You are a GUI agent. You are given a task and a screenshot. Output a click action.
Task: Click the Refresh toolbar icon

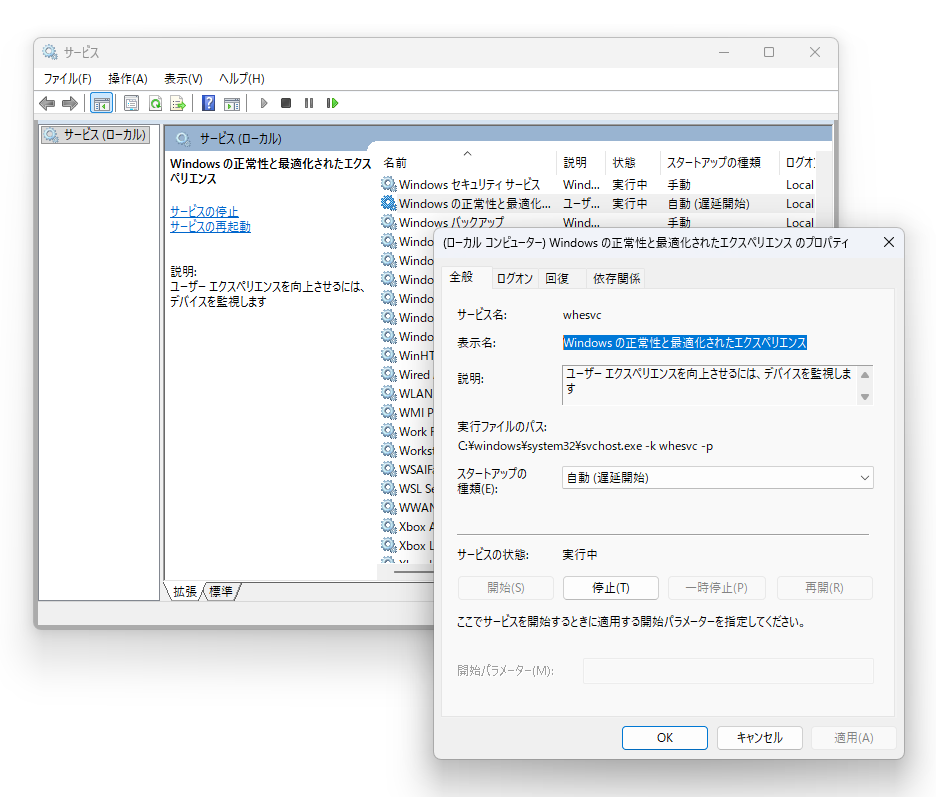point(155,103)
